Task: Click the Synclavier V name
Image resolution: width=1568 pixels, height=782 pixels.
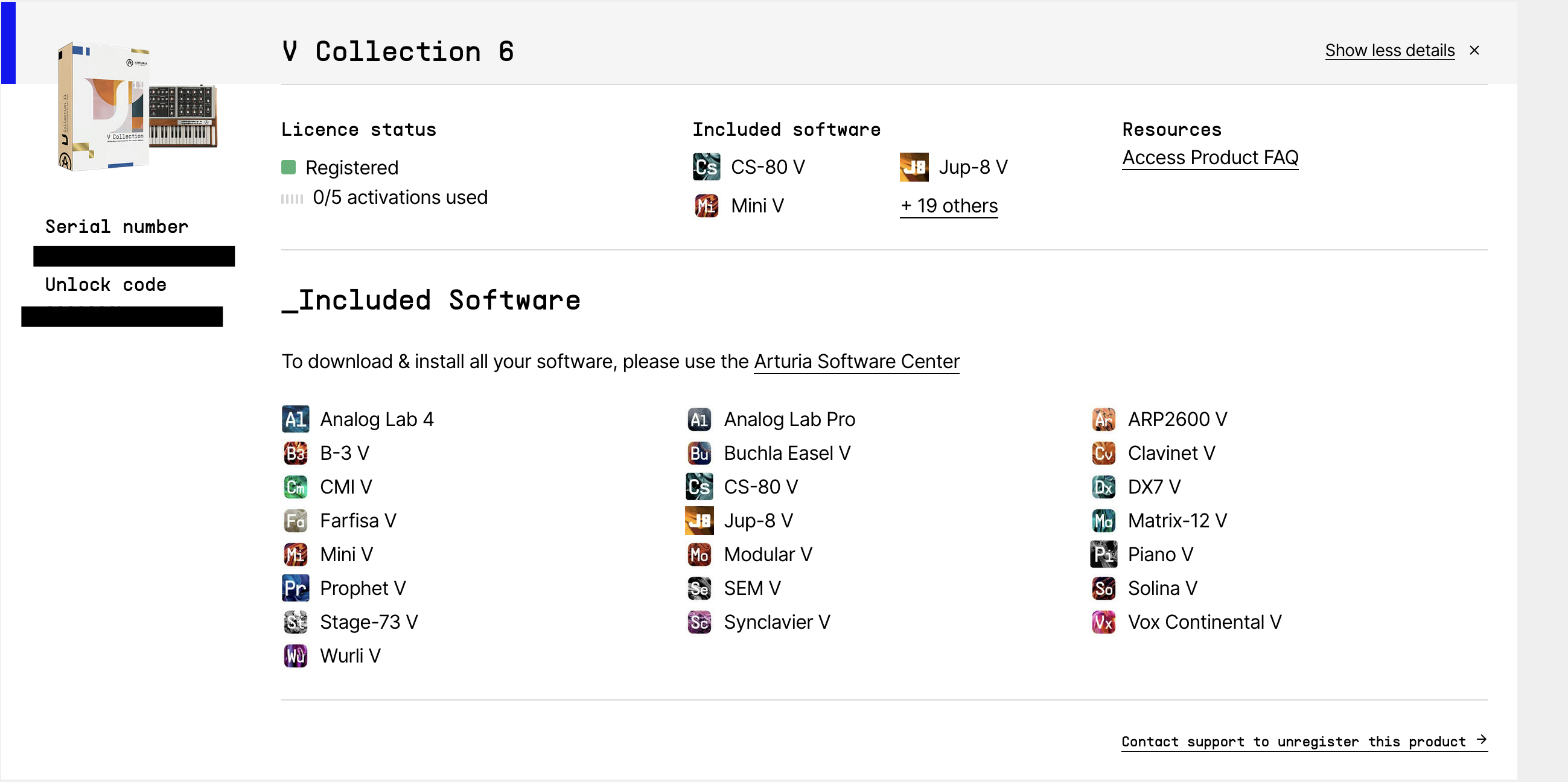Action: tap(777, 622)
